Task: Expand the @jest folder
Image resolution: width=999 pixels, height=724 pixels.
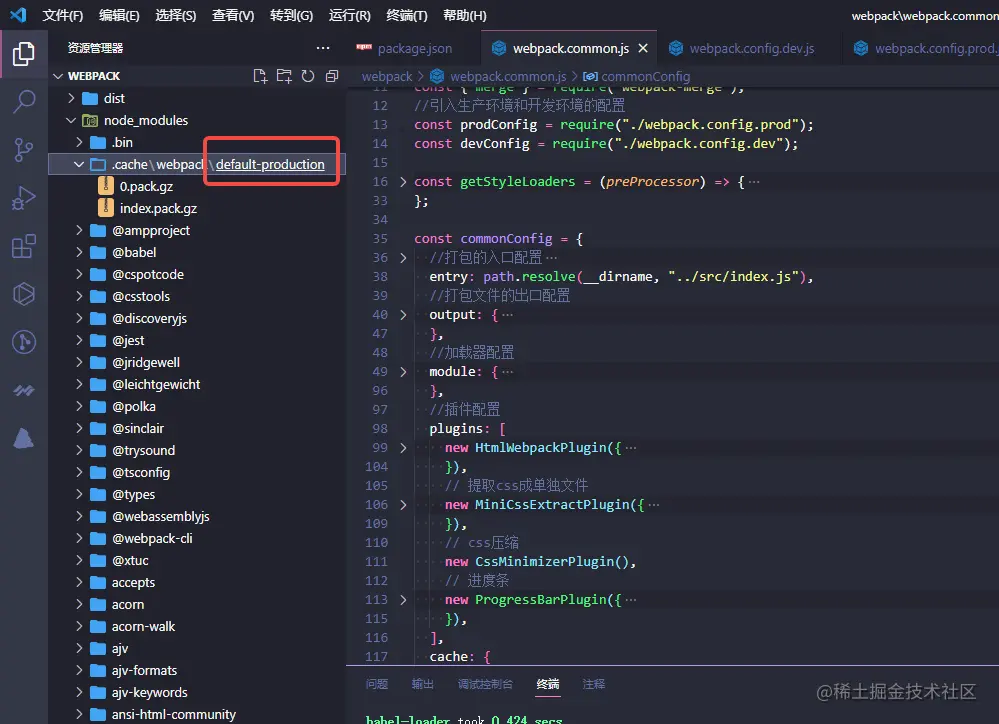Action: coord(79,340)
